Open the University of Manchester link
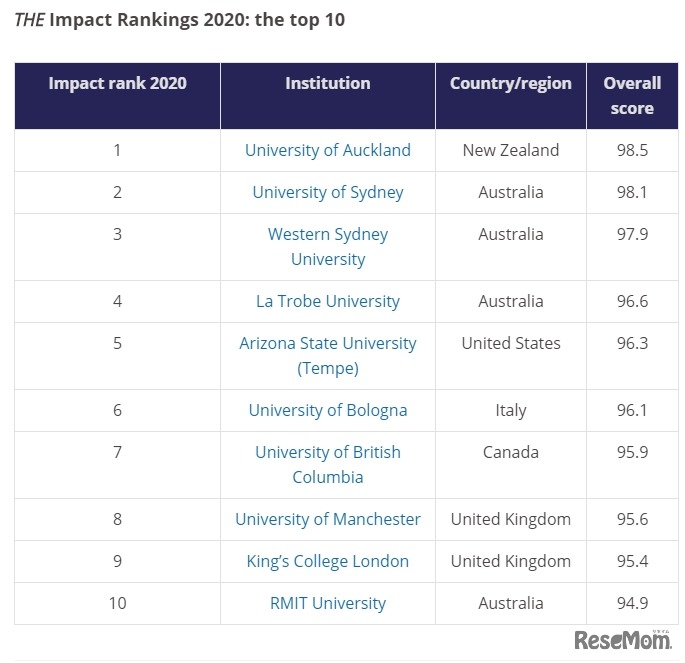Viewport: 685px width, 663px height. pos(328,519)
